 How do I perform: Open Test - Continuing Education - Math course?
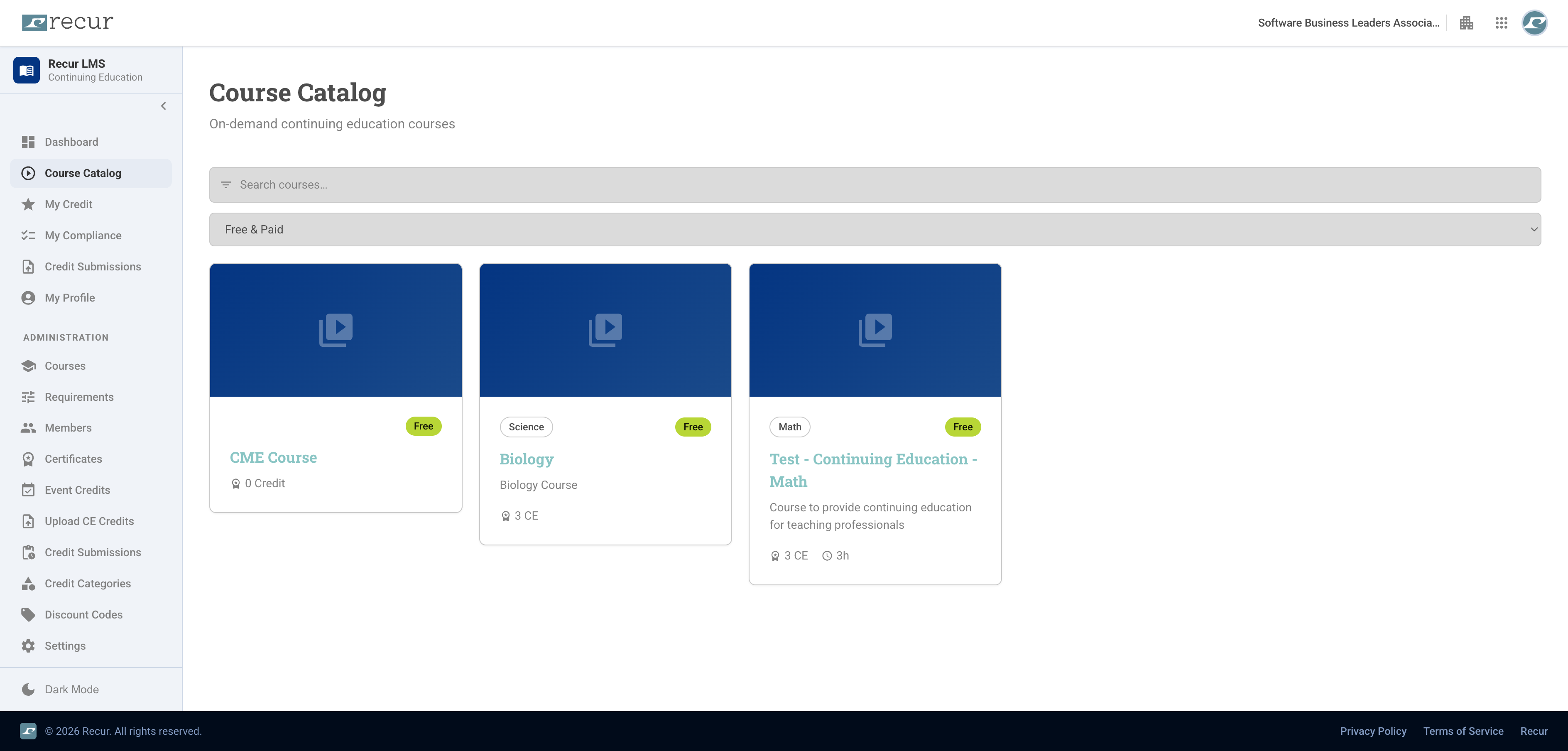pyautogui.click(x=873, y=470)
